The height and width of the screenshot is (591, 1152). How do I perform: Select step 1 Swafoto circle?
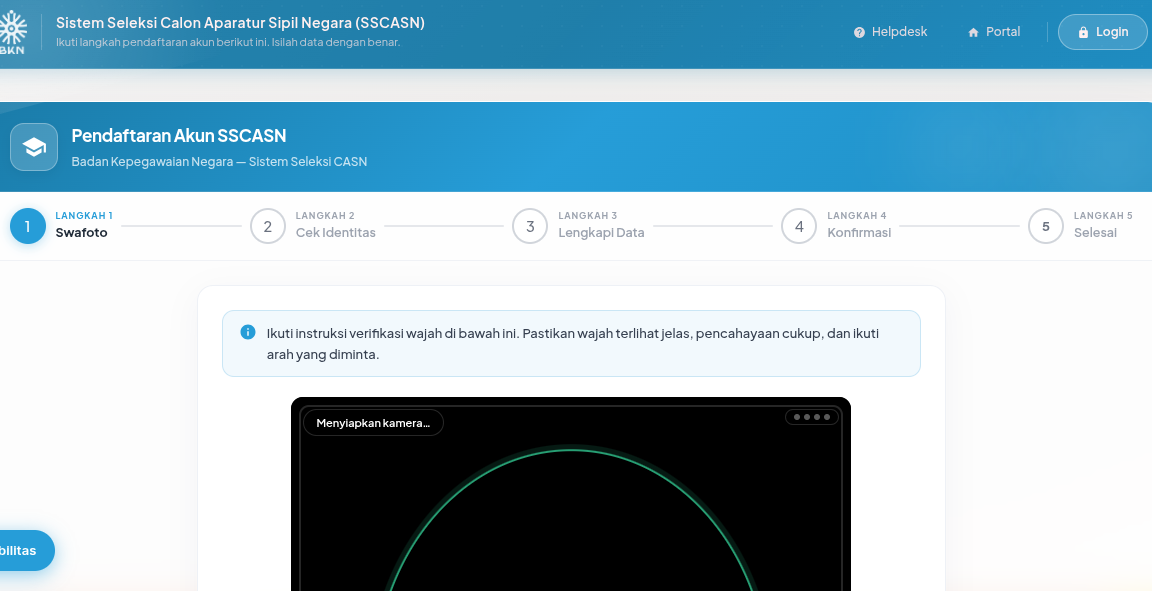pyautogui.click(x=28, y=226)
